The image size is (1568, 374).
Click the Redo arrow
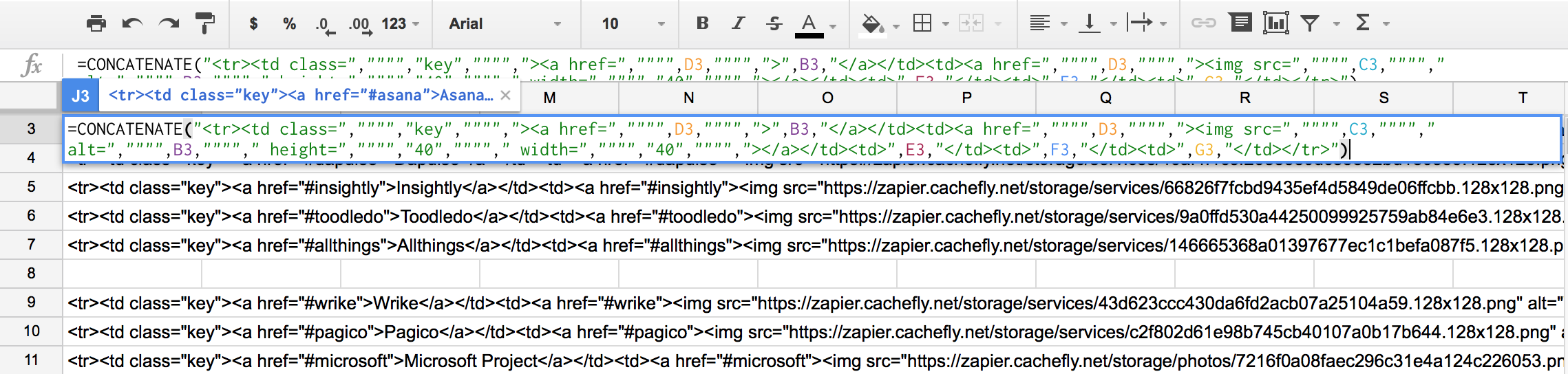(x=169, y=24)
